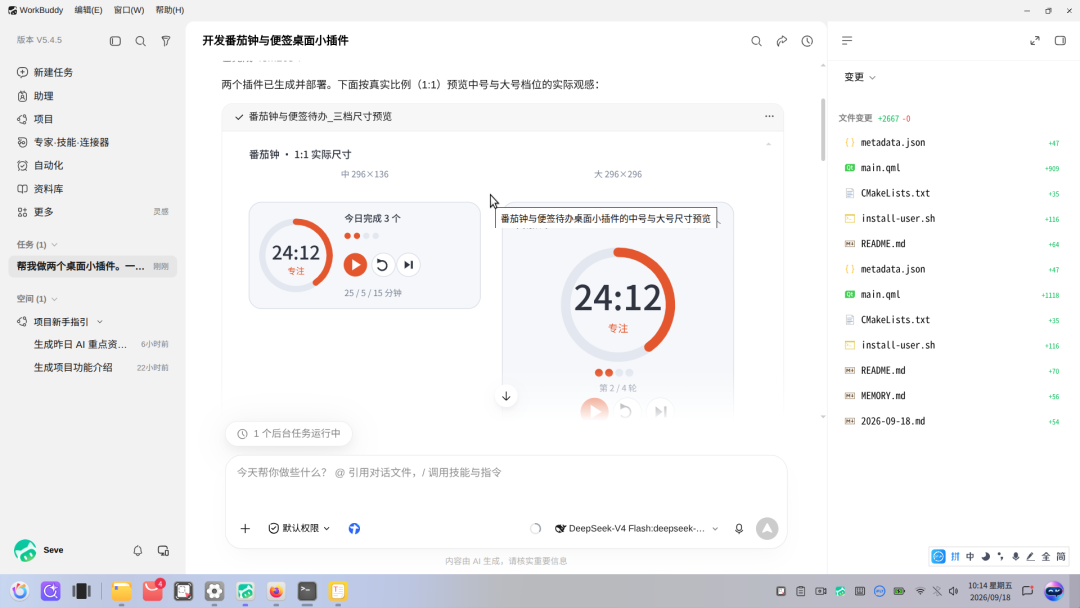The height and width of the screenshot is (608, 1080).
Task: Skip to next phase in medium pomodoro
Action: 408,265
